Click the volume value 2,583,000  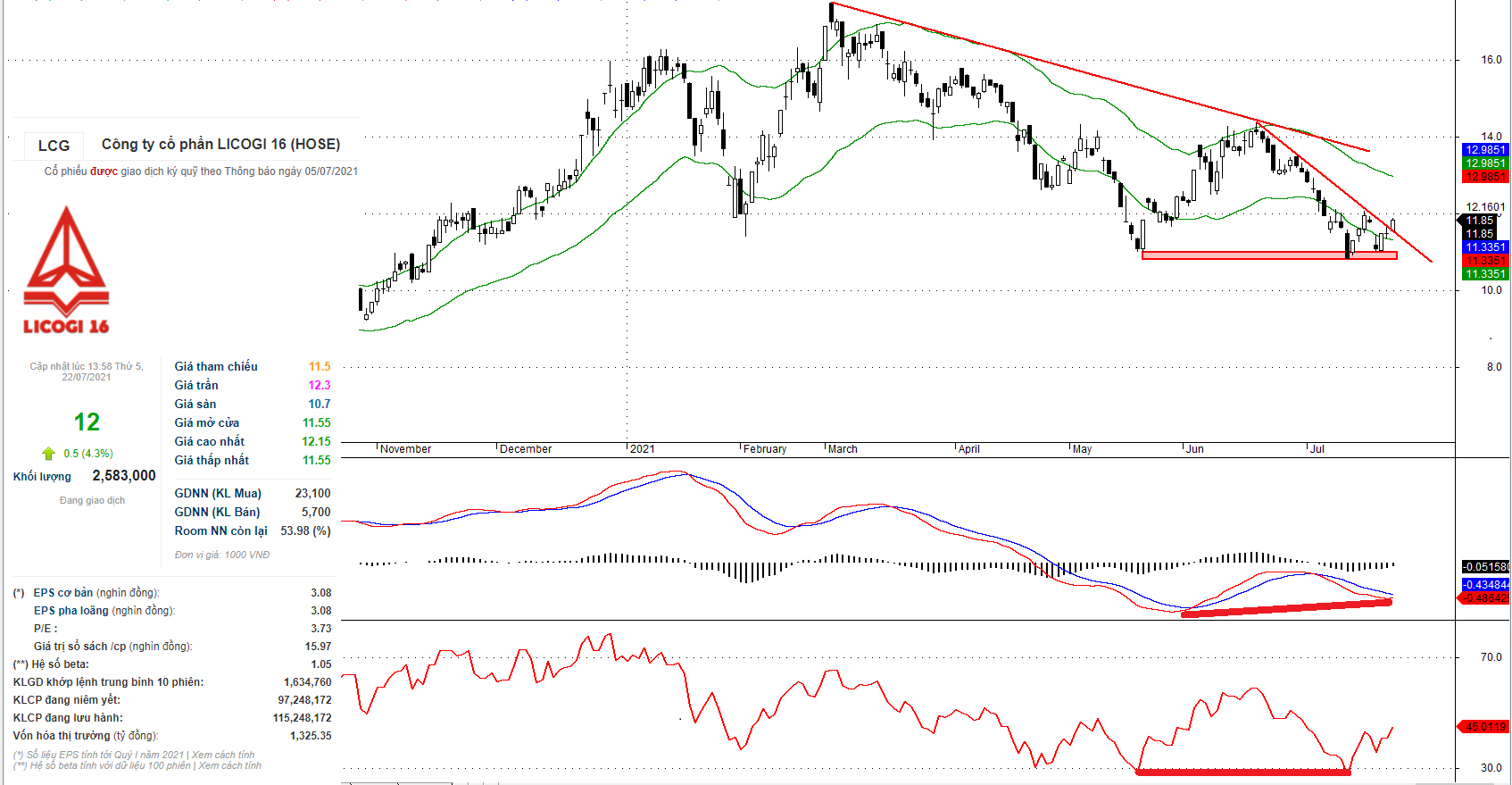(x=124, y=476)
